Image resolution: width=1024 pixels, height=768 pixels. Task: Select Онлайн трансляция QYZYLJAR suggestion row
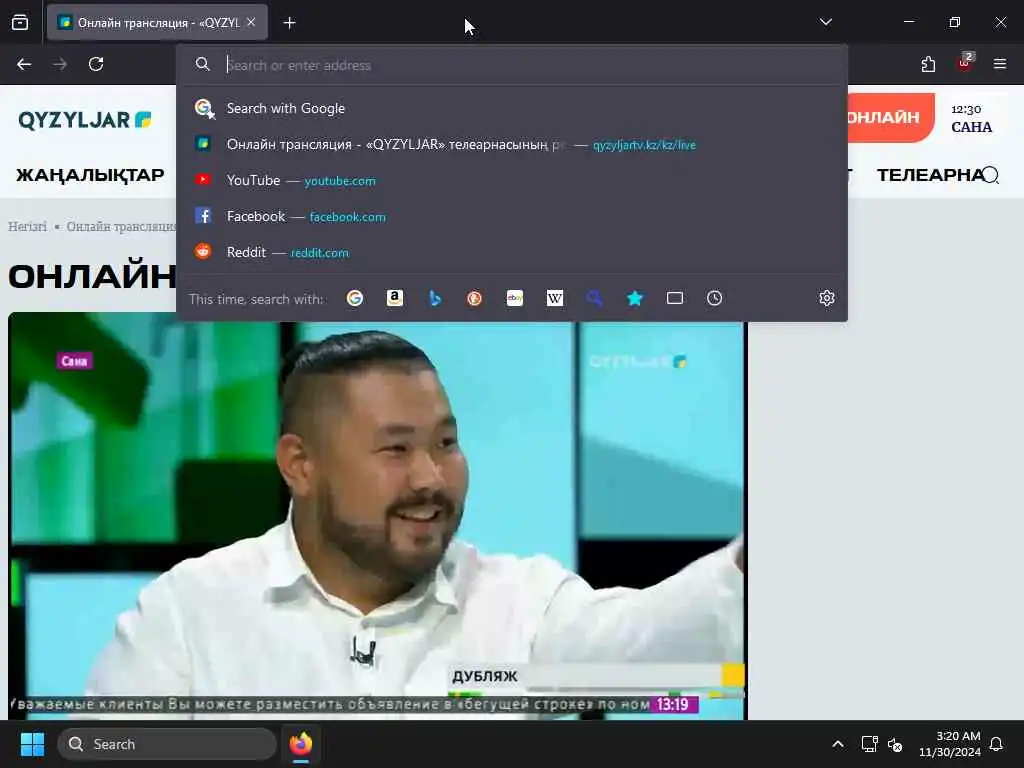[x=512, y=144]
